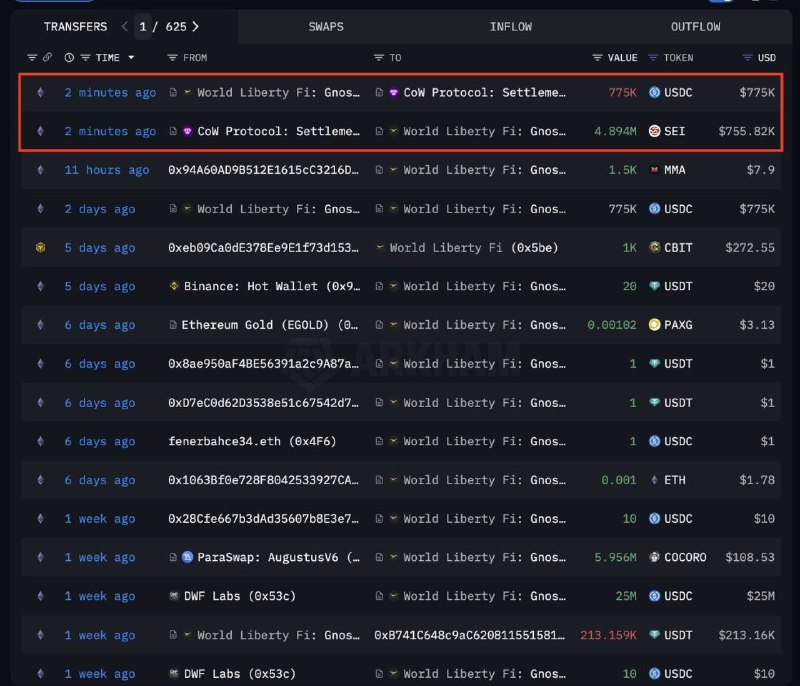The image size is (800, 686).
Task: Switch to the INFLOW tab
Action: point(511,27)
